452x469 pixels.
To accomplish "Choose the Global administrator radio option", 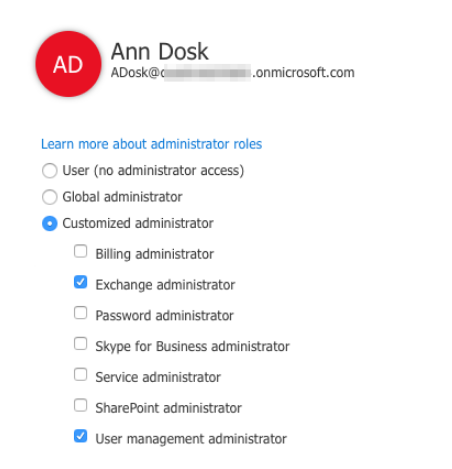I will click(x=50, y=197).
